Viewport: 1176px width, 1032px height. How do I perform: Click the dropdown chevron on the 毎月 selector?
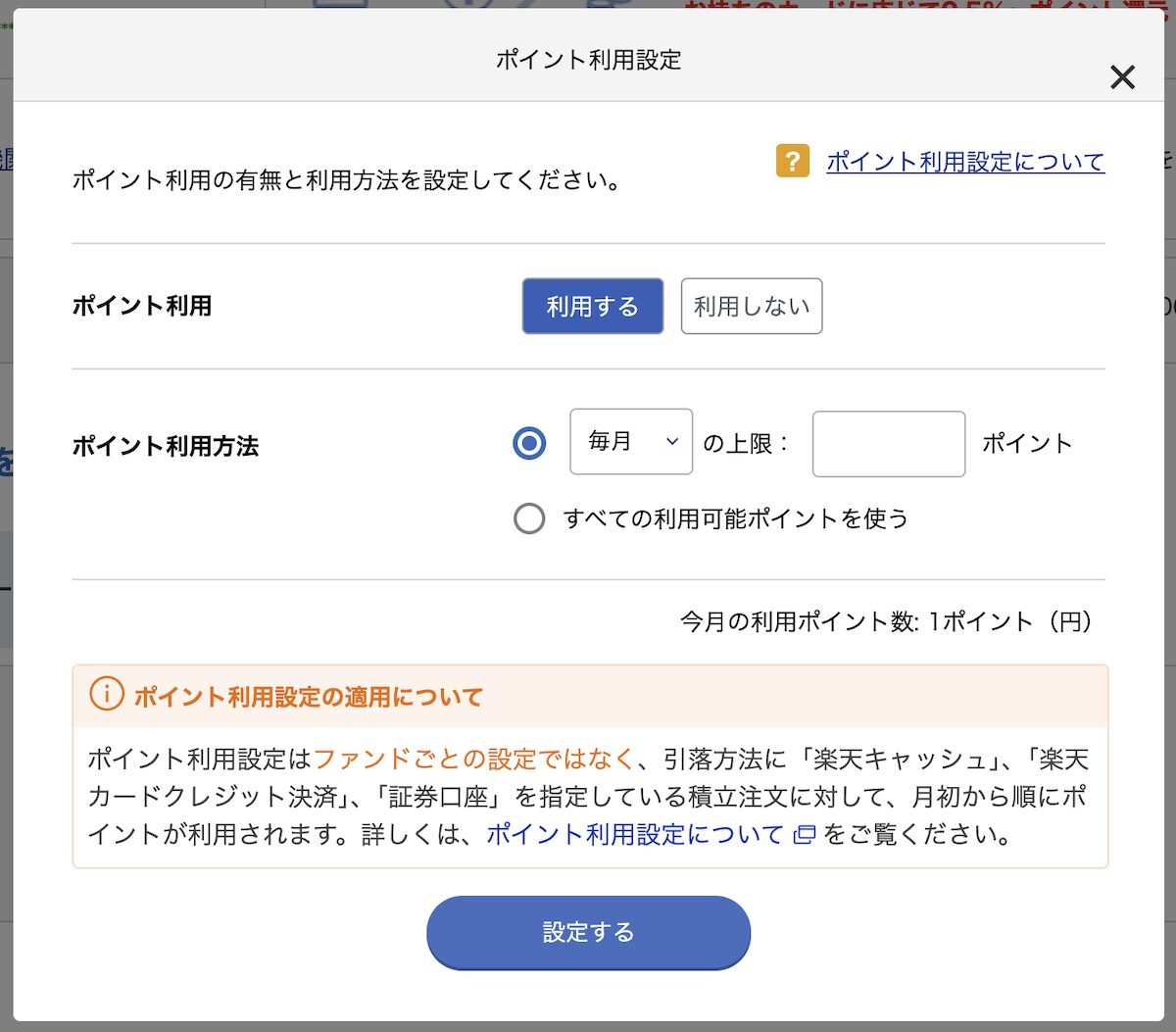point(672,442)
